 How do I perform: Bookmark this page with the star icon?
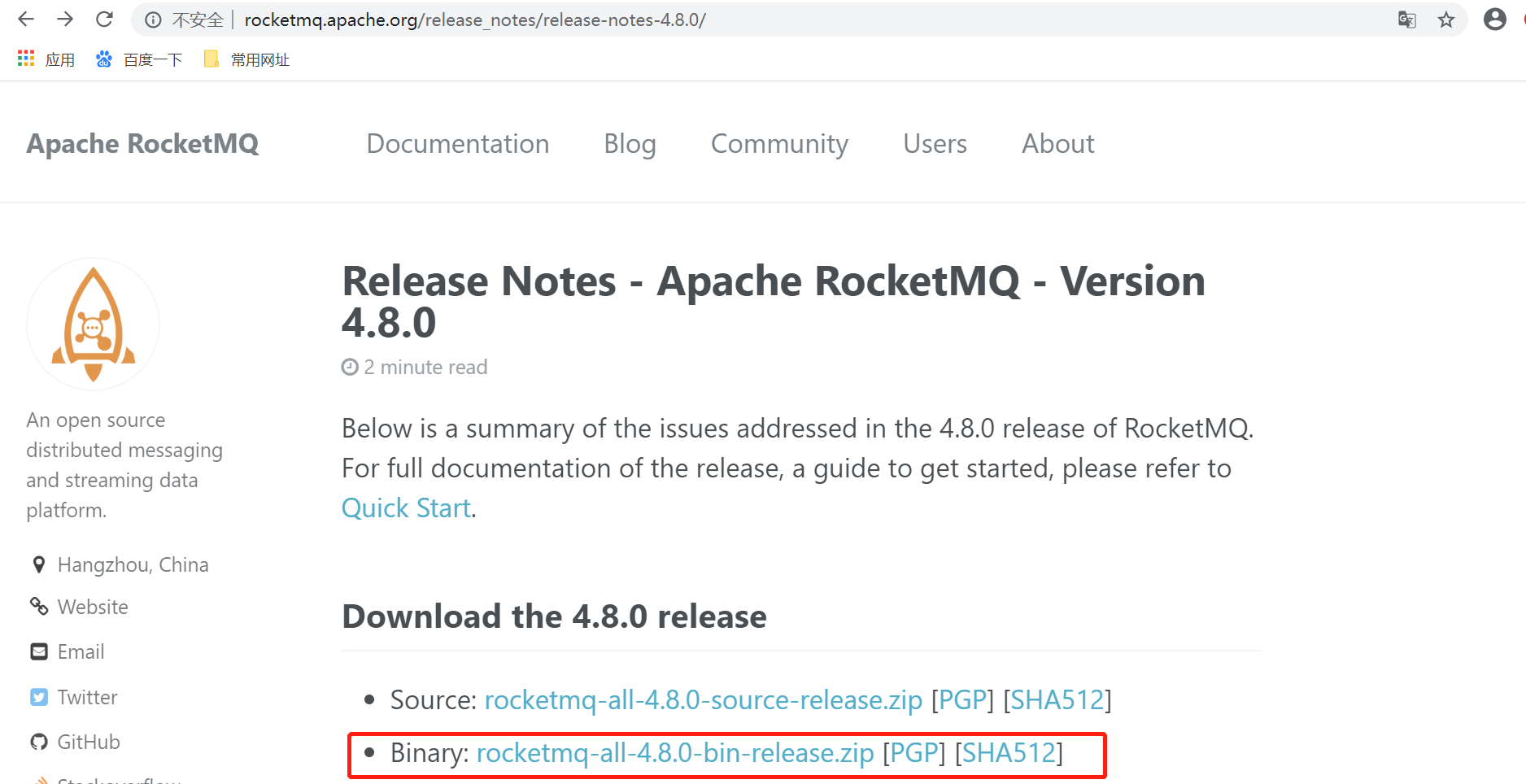click(1446, 20)
